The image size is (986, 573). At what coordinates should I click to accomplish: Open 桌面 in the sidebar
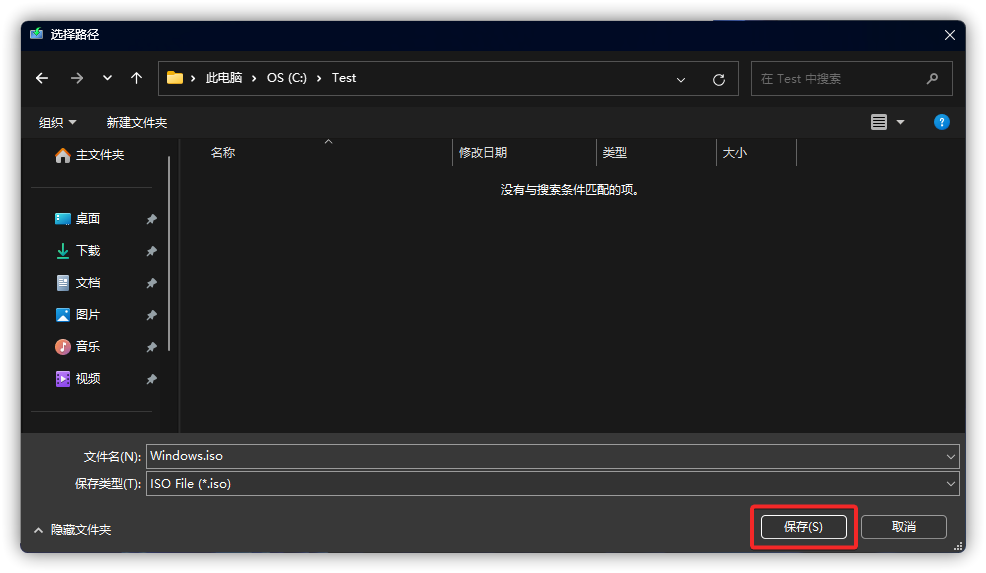point(78,219)
